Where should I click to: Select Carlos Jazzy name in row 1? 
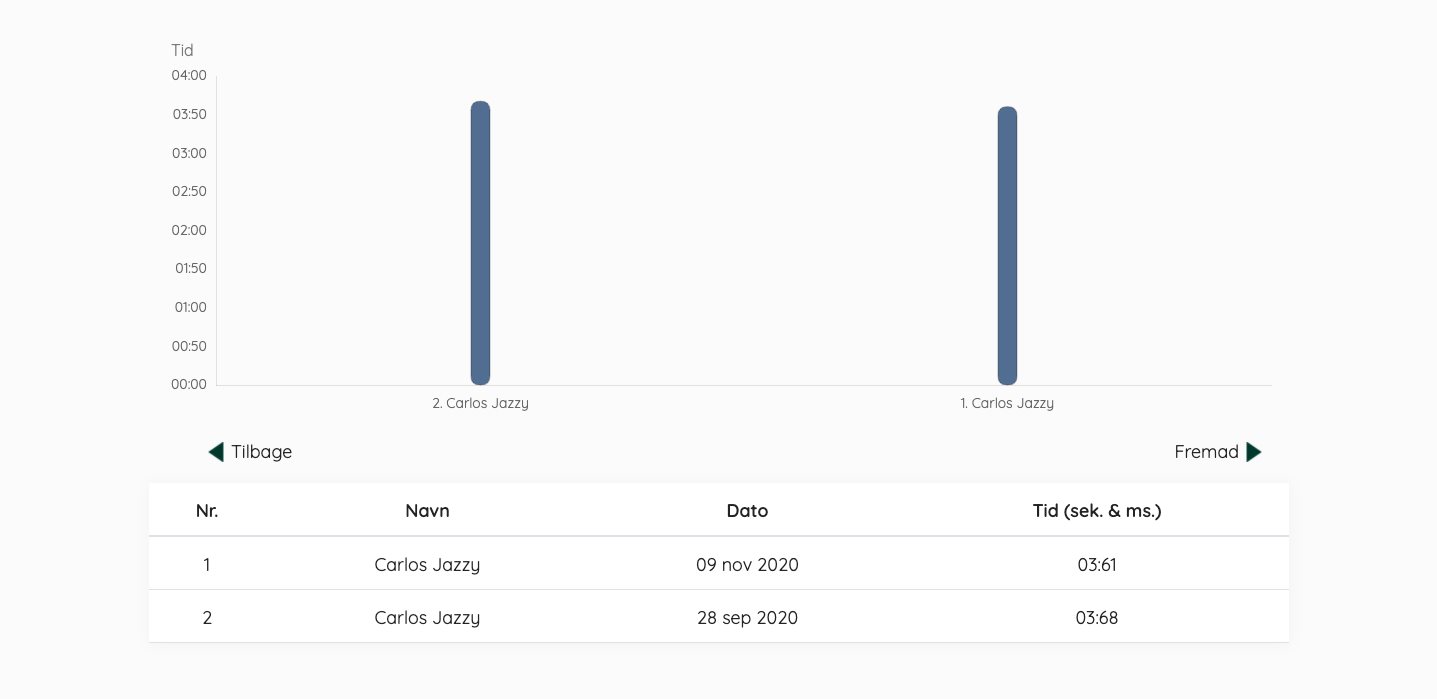click(427, 565)
